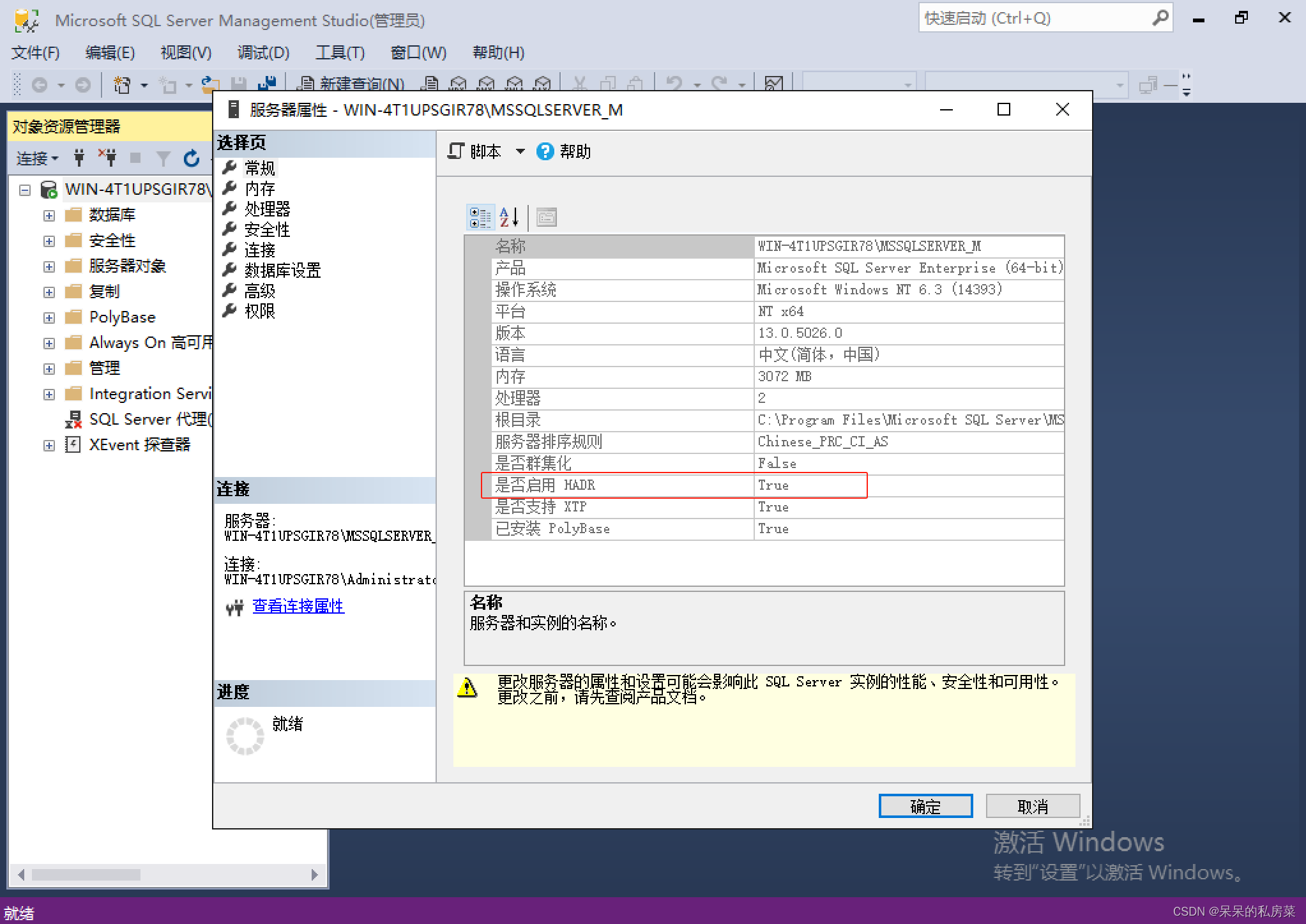Click the XMLA query toolbar icon
This screenshot has height=924, width=1306.
514,84
